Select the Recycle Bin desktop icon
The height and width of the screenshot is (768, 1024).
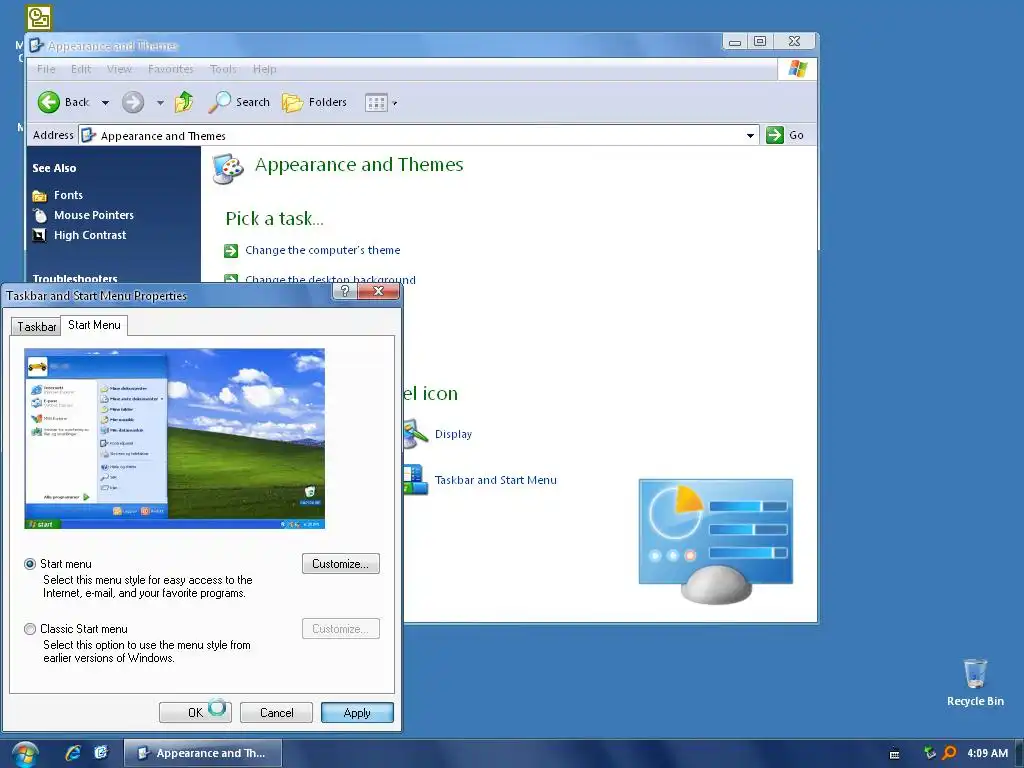975,682
